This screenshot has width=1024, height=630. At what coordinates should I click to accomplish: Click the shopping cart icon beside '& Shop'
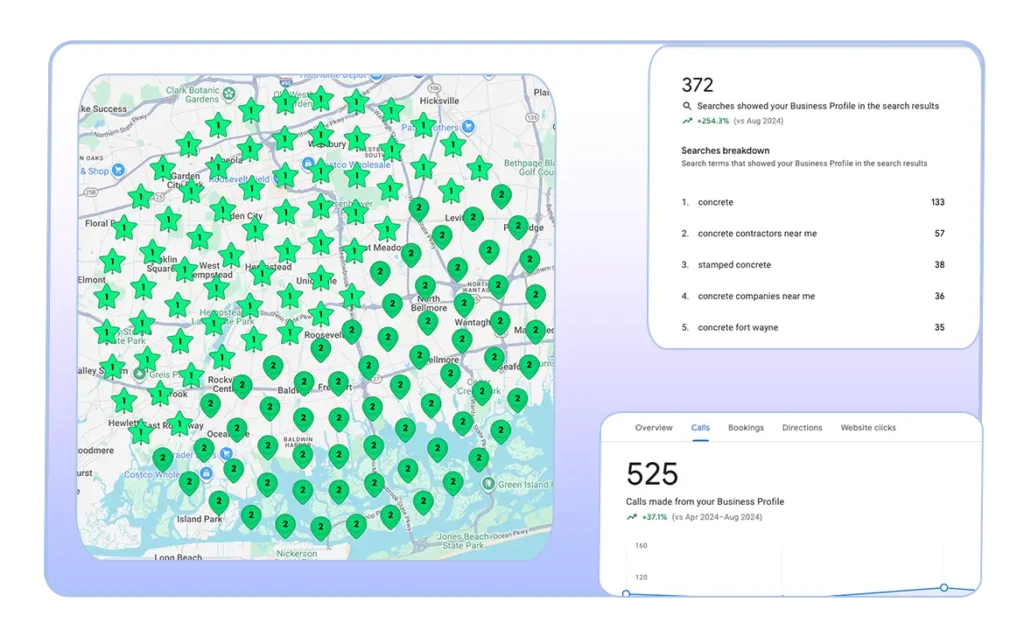click(x=119, y=171)
